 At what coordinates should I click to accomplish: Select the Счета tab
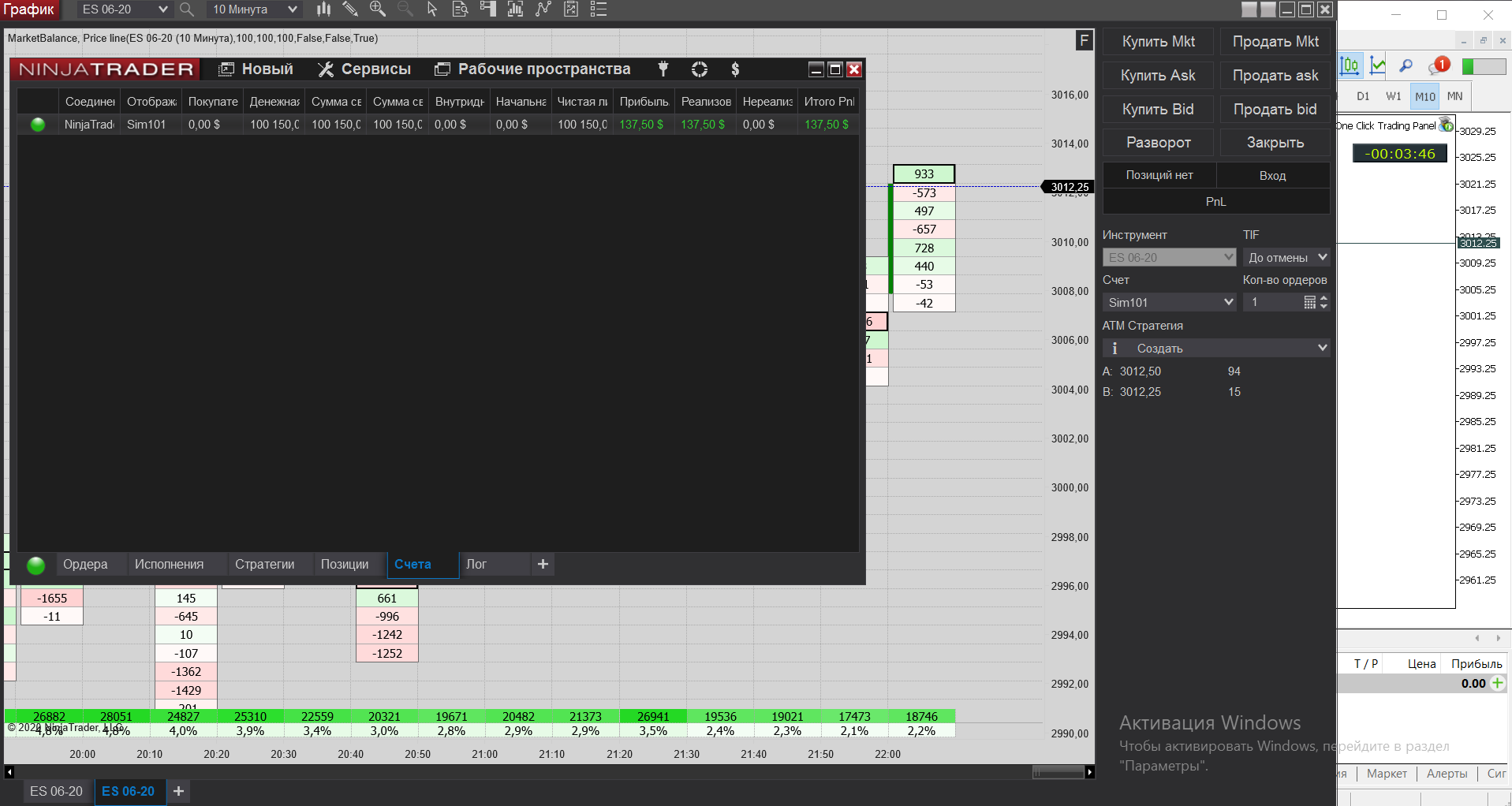tap(423, 565)
